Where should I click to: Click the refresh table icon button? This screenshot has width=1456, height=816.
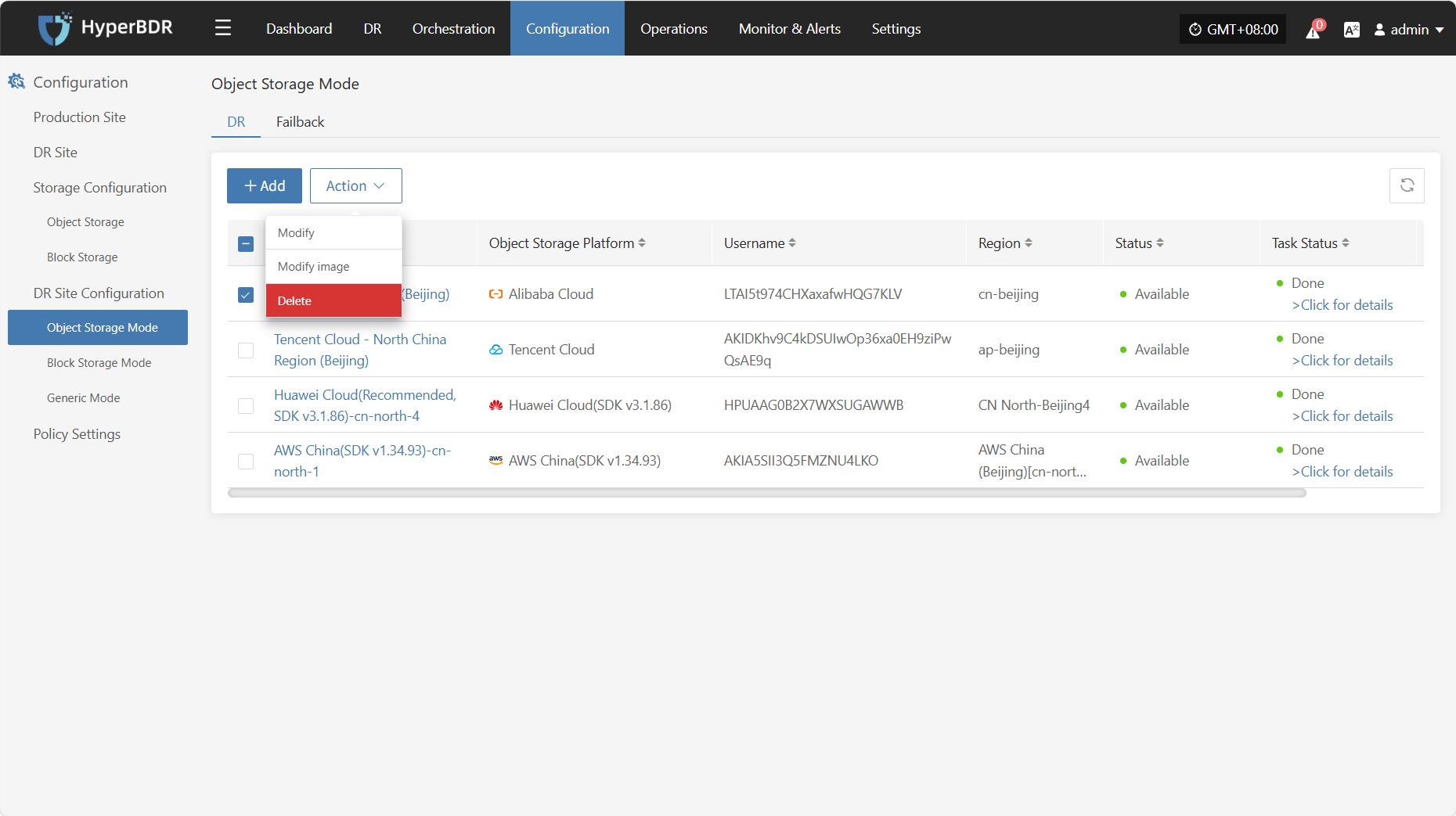pos(1407,185)
